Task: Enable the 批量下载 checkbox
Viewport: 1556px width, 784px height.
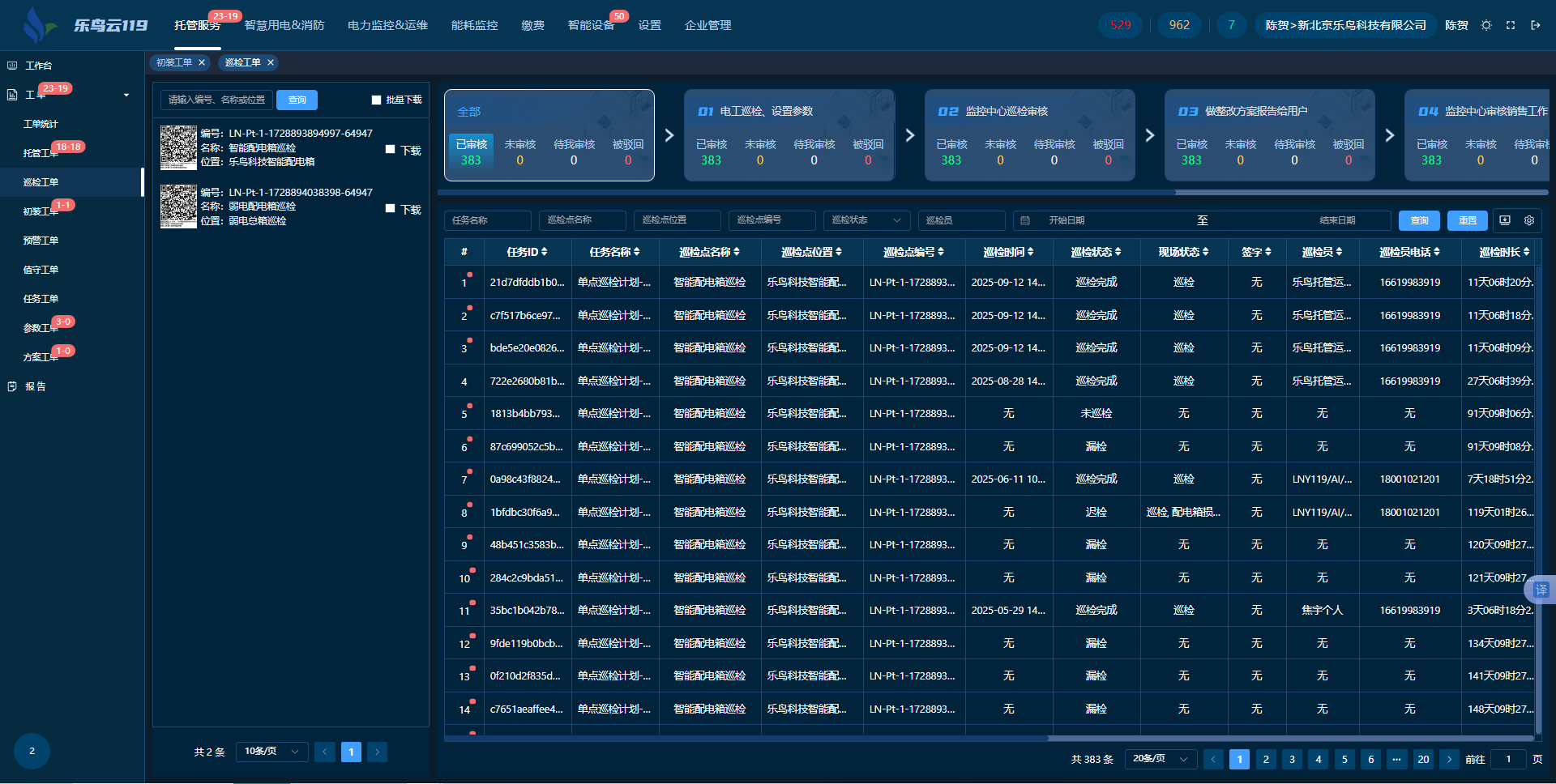Action: pyautogui.click(x=376, y=100)
